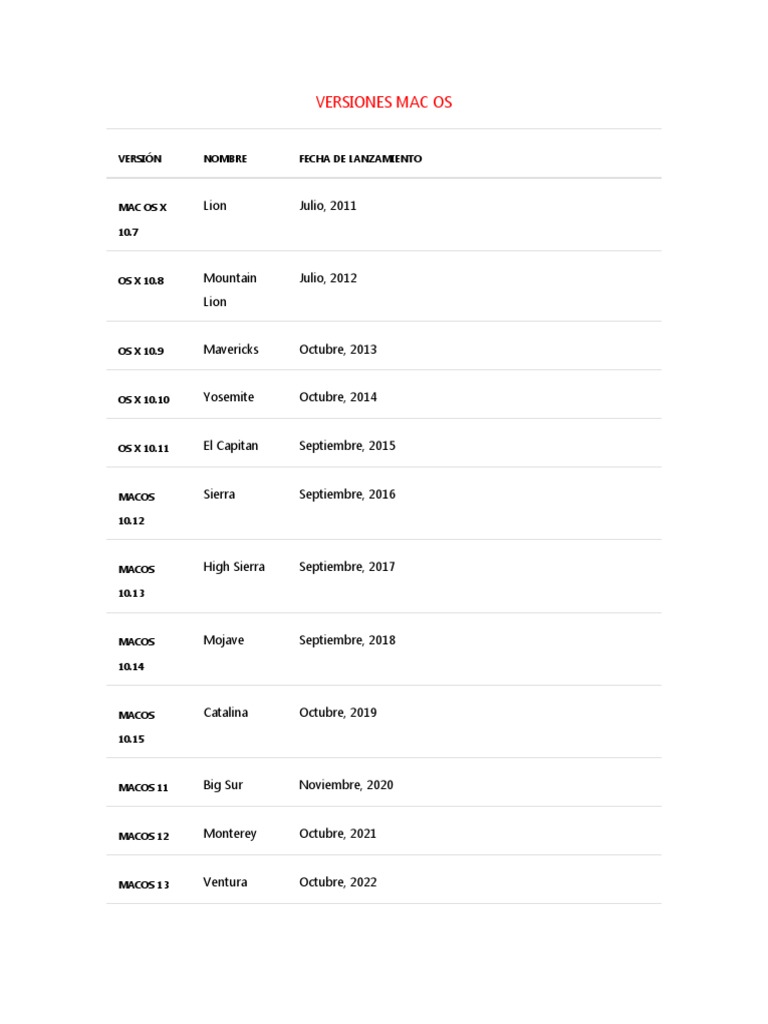Select the 'Mavericks' name cell
The width and height of the screenshot is (768, 1024).
coord(231,350)
